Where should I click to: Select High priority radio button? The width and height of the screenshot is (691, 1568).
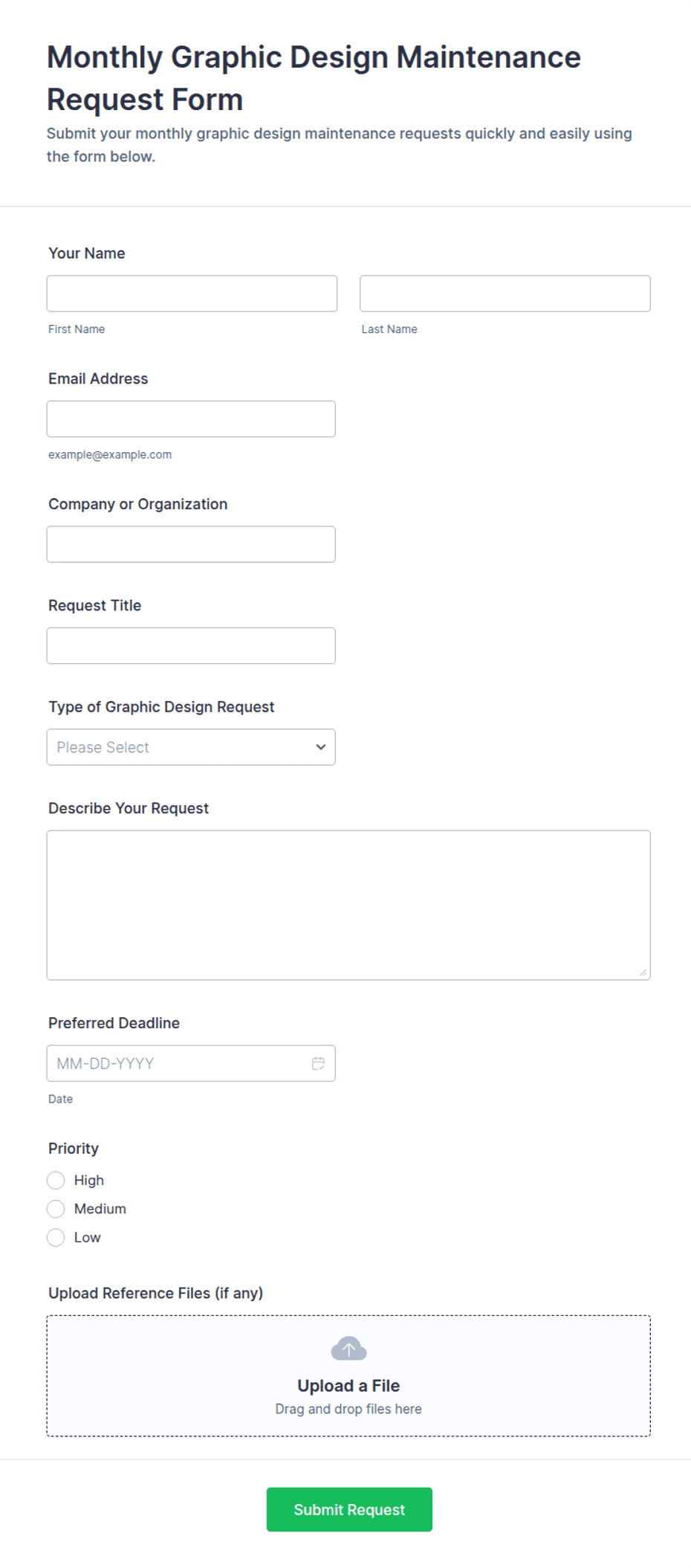click(56, 1181)
